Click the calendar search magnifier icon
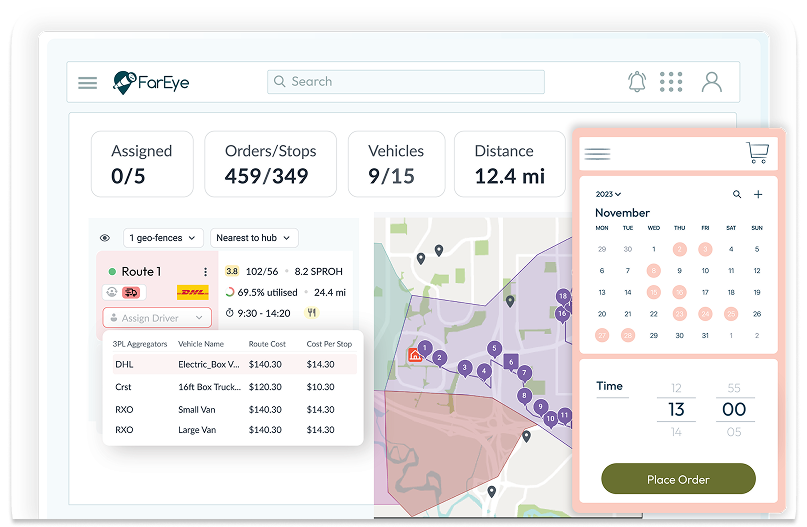 click(737, 194)
